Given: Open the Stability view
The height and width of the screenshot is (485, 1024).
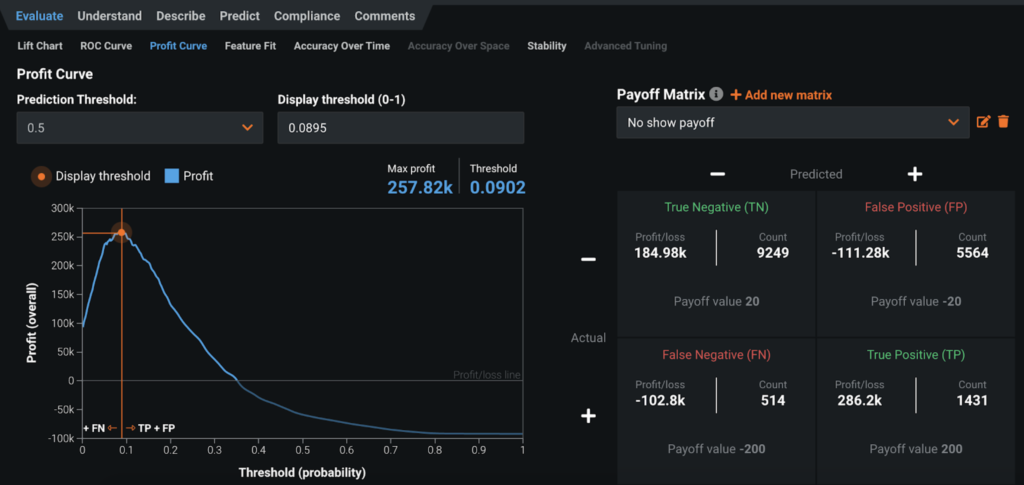Looking at the screenshot, I should [x=547, y=46].
